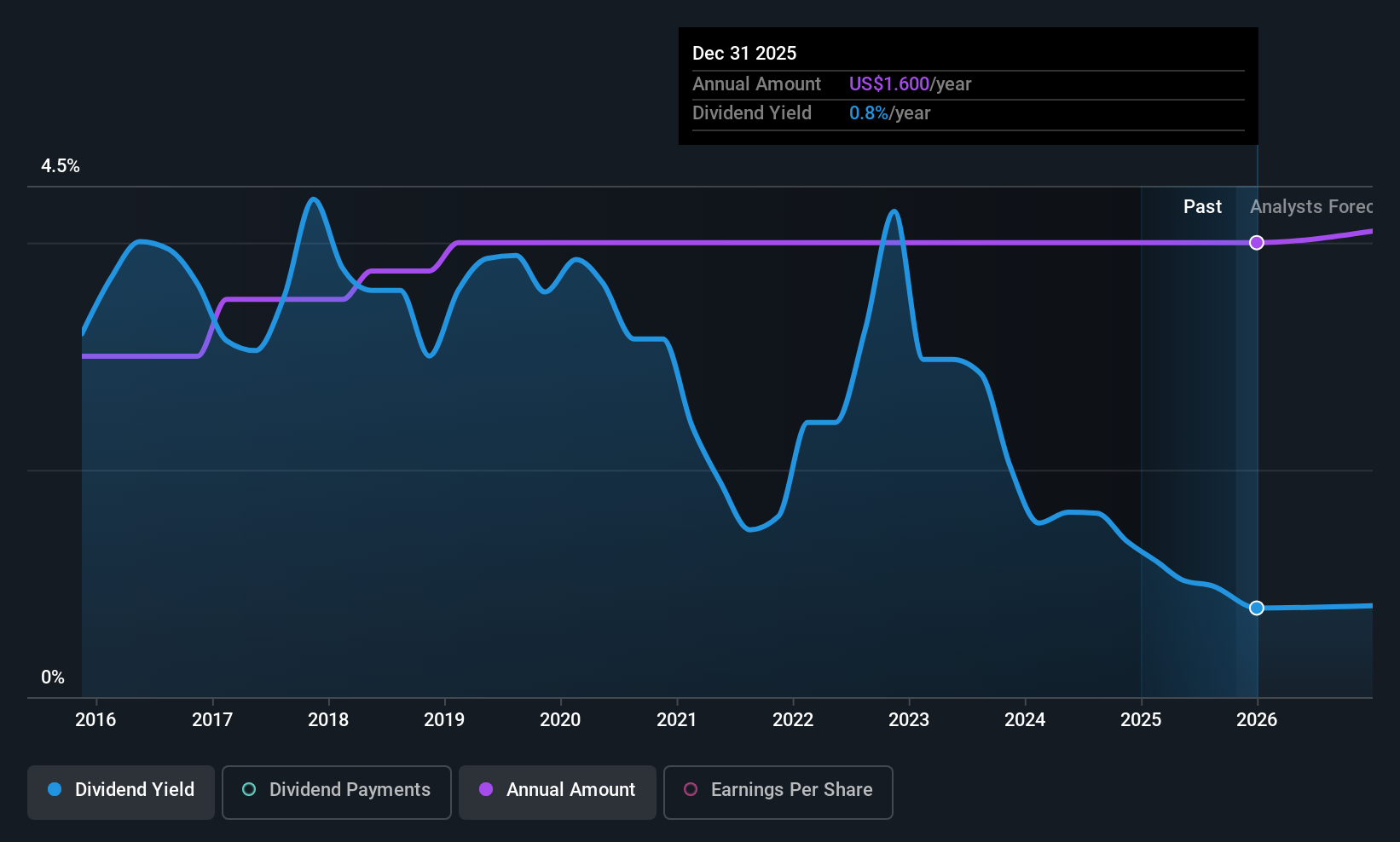Click the teal Dividend Payments legend circle
The image size is (1400, 842).
click(x=249, y=789)
